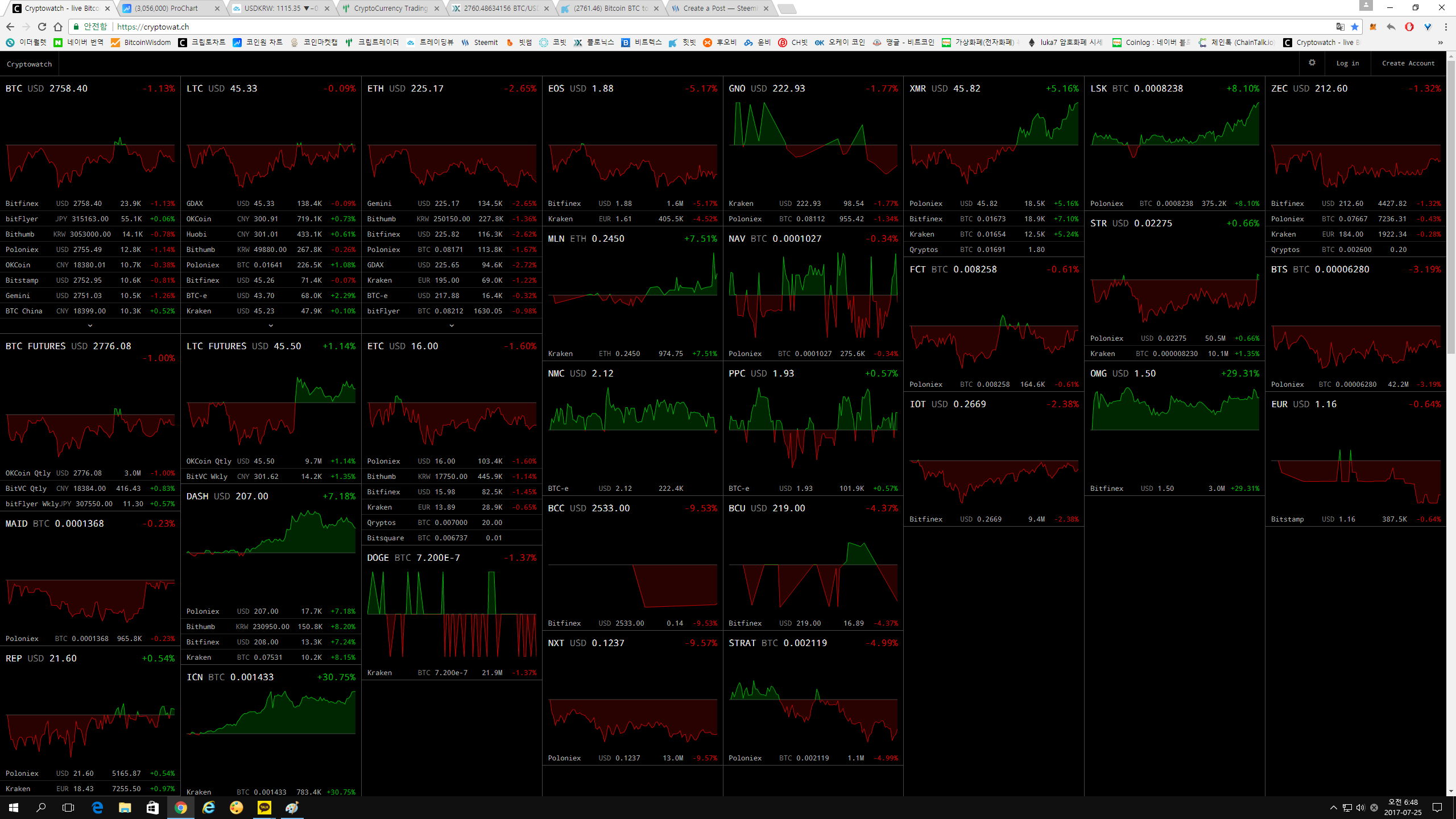The width and height of the screenshot is (1456, 819).
Task: Open the Windows Start menu
Action: 14,808
